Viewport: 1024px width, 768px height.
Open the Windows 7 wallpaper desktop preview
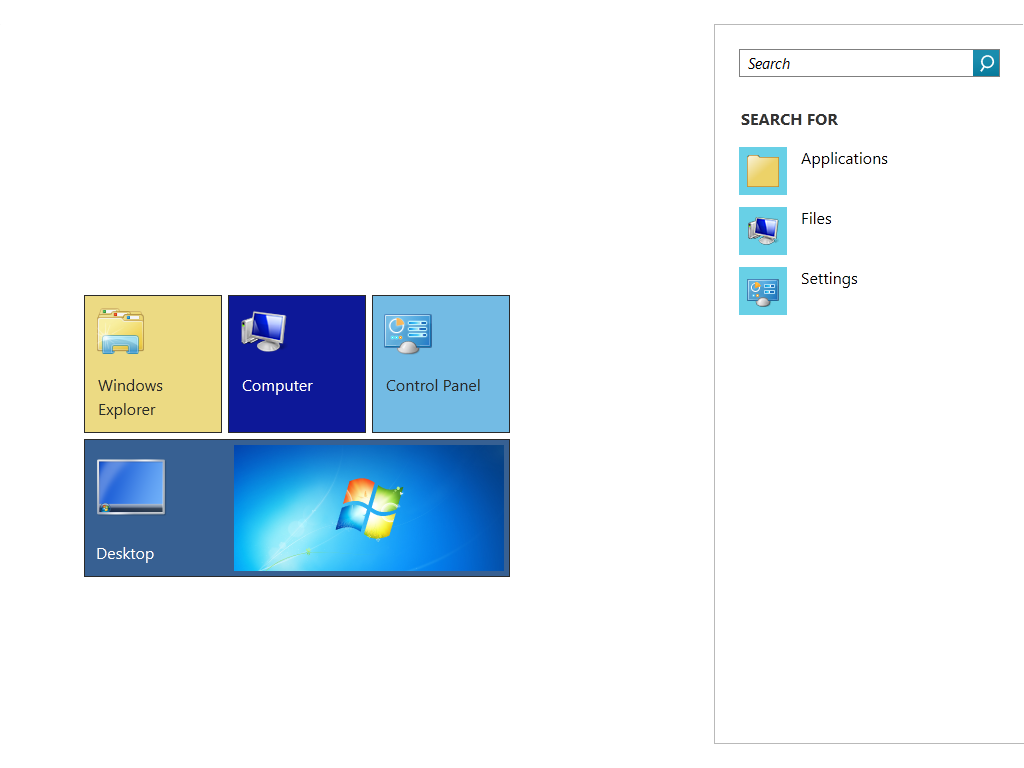pyautogui.click(x=369, y=508)
